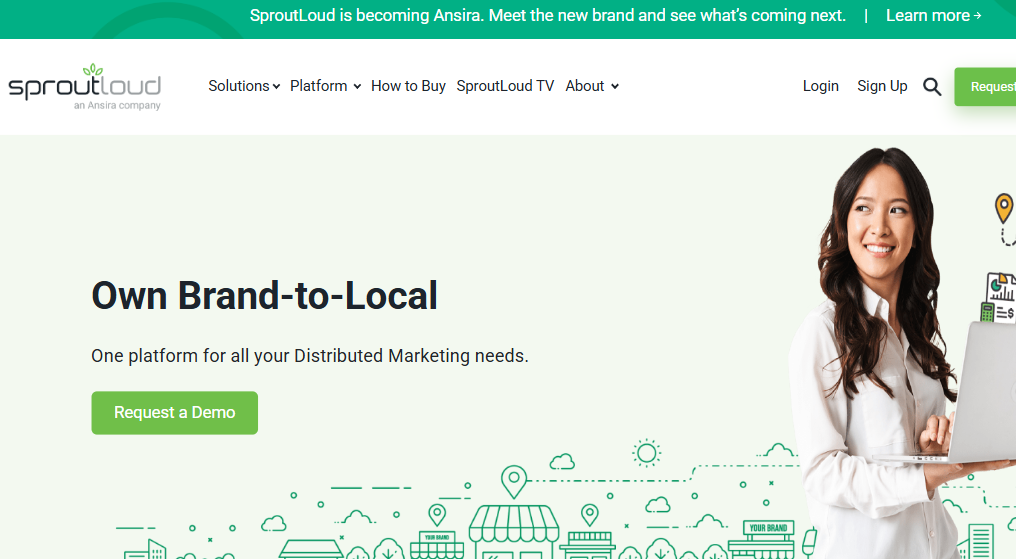Click the Login link

pos(820,86)
